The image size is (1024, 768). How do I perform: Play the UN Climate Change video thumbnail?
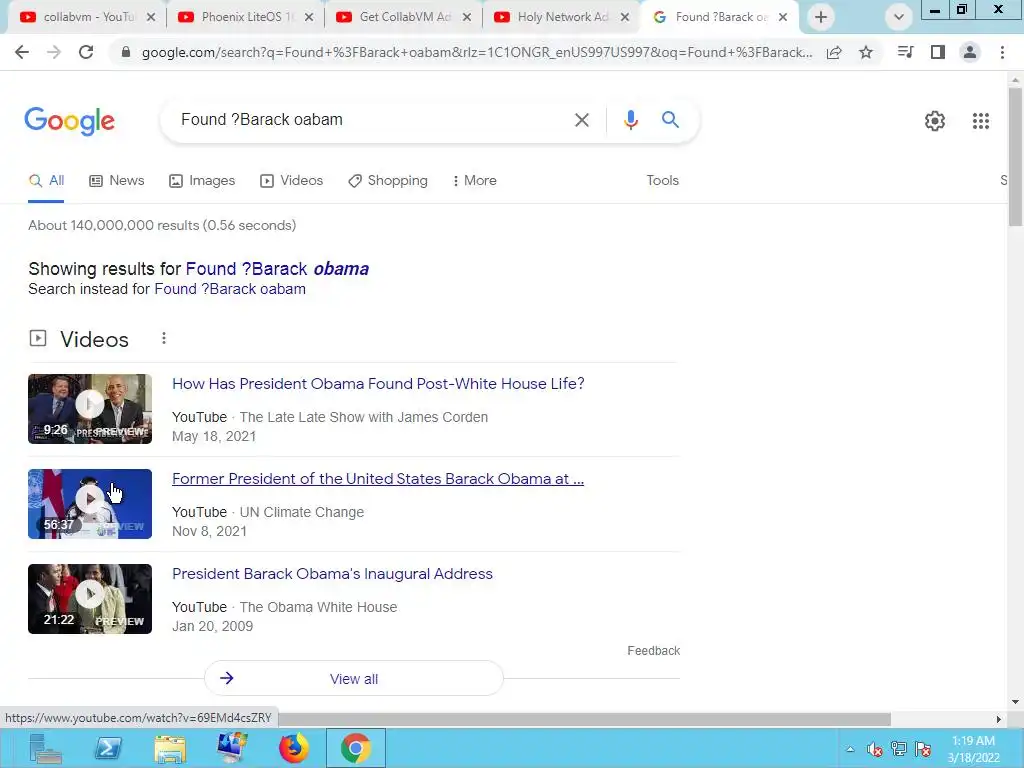tap(89, 504)
